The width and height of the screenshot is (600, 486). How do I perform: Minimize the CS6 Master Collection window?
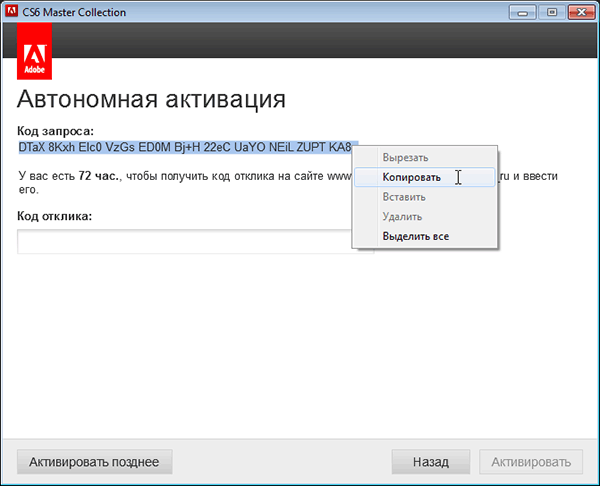tap(522, 12)
